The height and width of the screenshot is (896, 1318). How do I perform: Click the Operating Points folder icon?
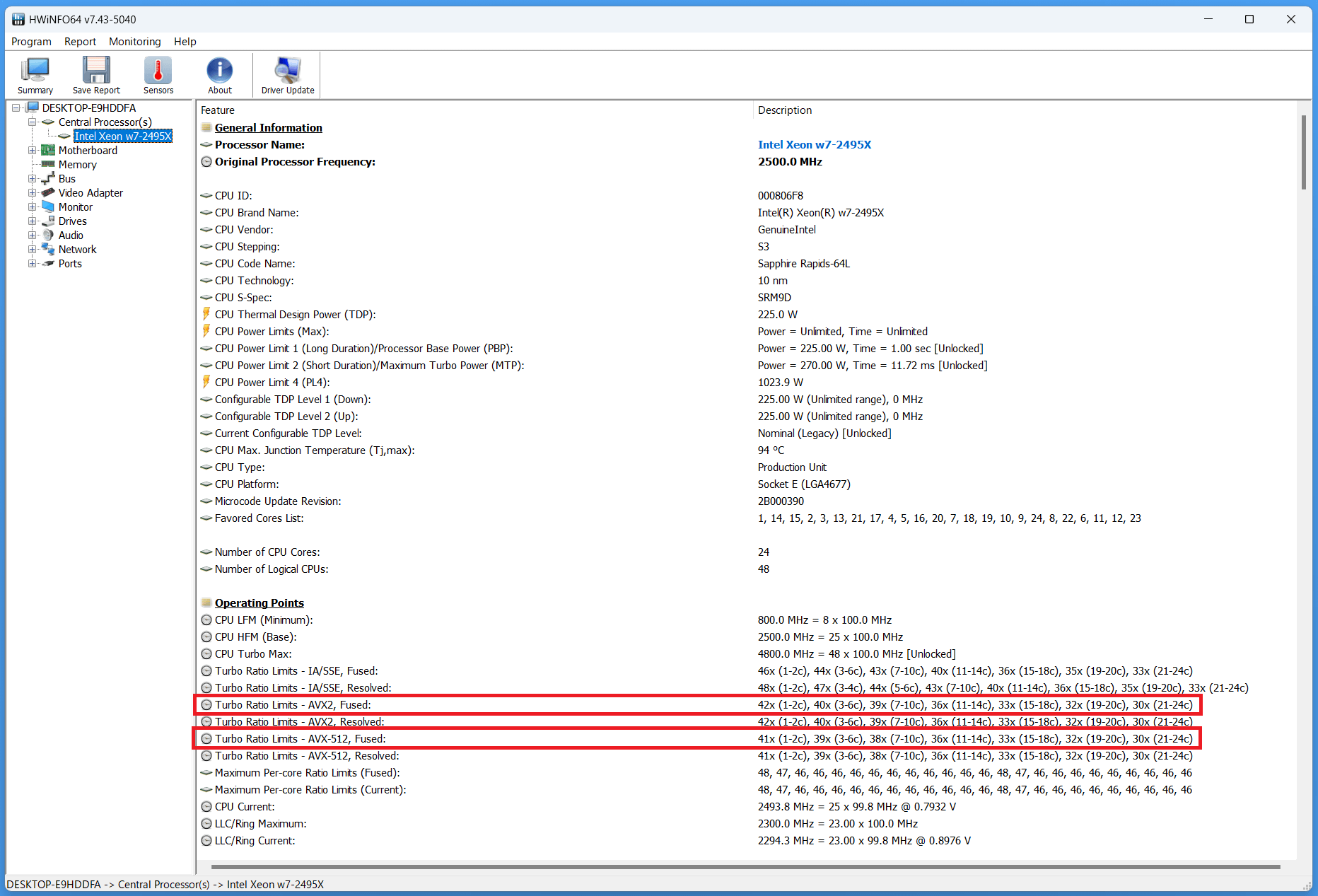pos(206,603)
